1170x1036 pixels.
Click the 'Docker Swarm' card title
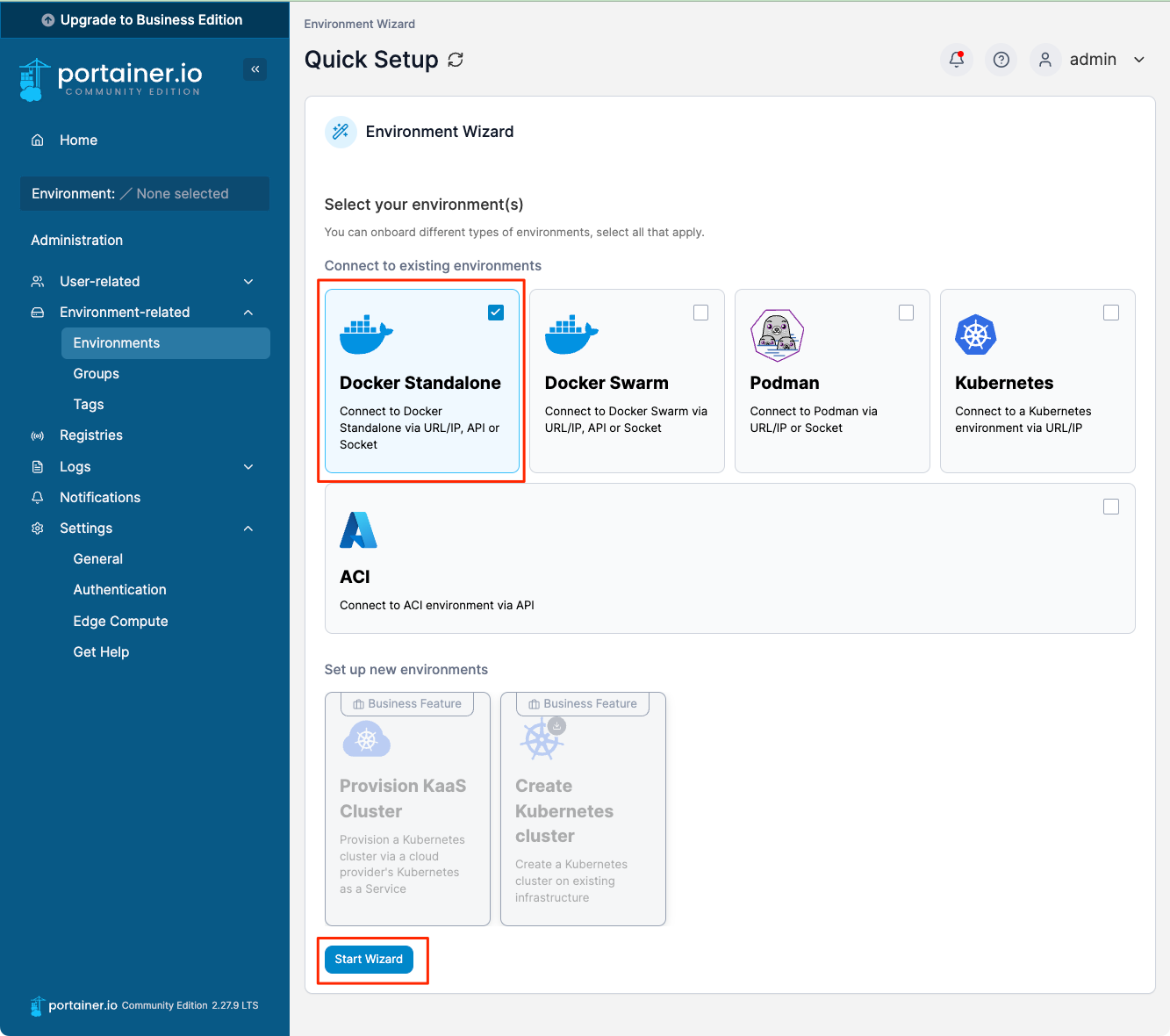tap(607, 383)
